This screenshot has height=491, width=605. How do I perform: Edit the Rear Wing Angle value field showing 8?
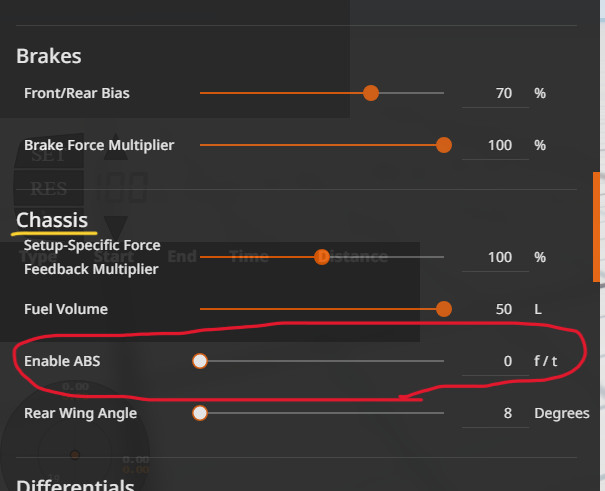click(x=495, y=414)
